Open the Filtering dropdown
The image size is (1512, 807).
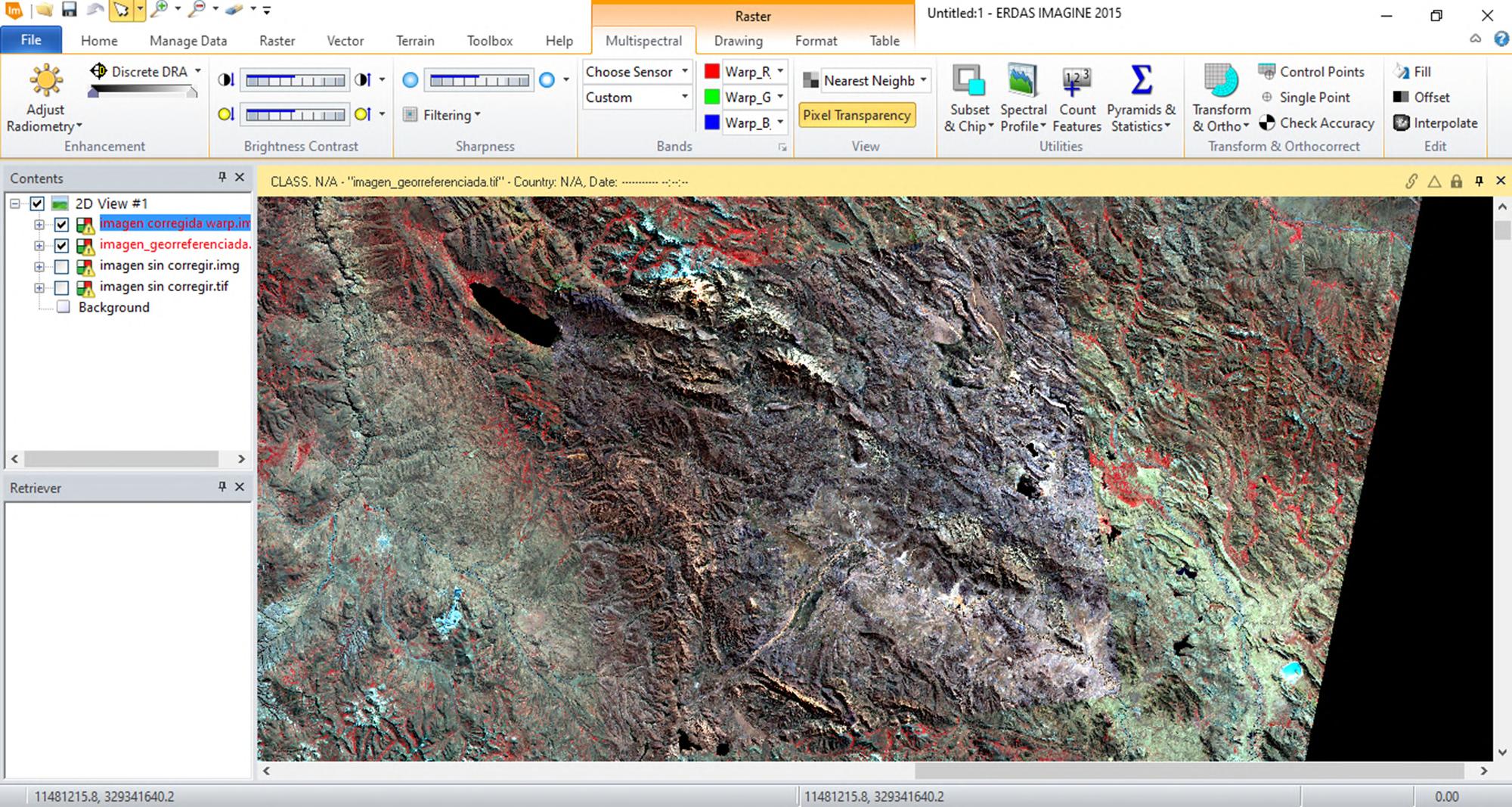451,115
